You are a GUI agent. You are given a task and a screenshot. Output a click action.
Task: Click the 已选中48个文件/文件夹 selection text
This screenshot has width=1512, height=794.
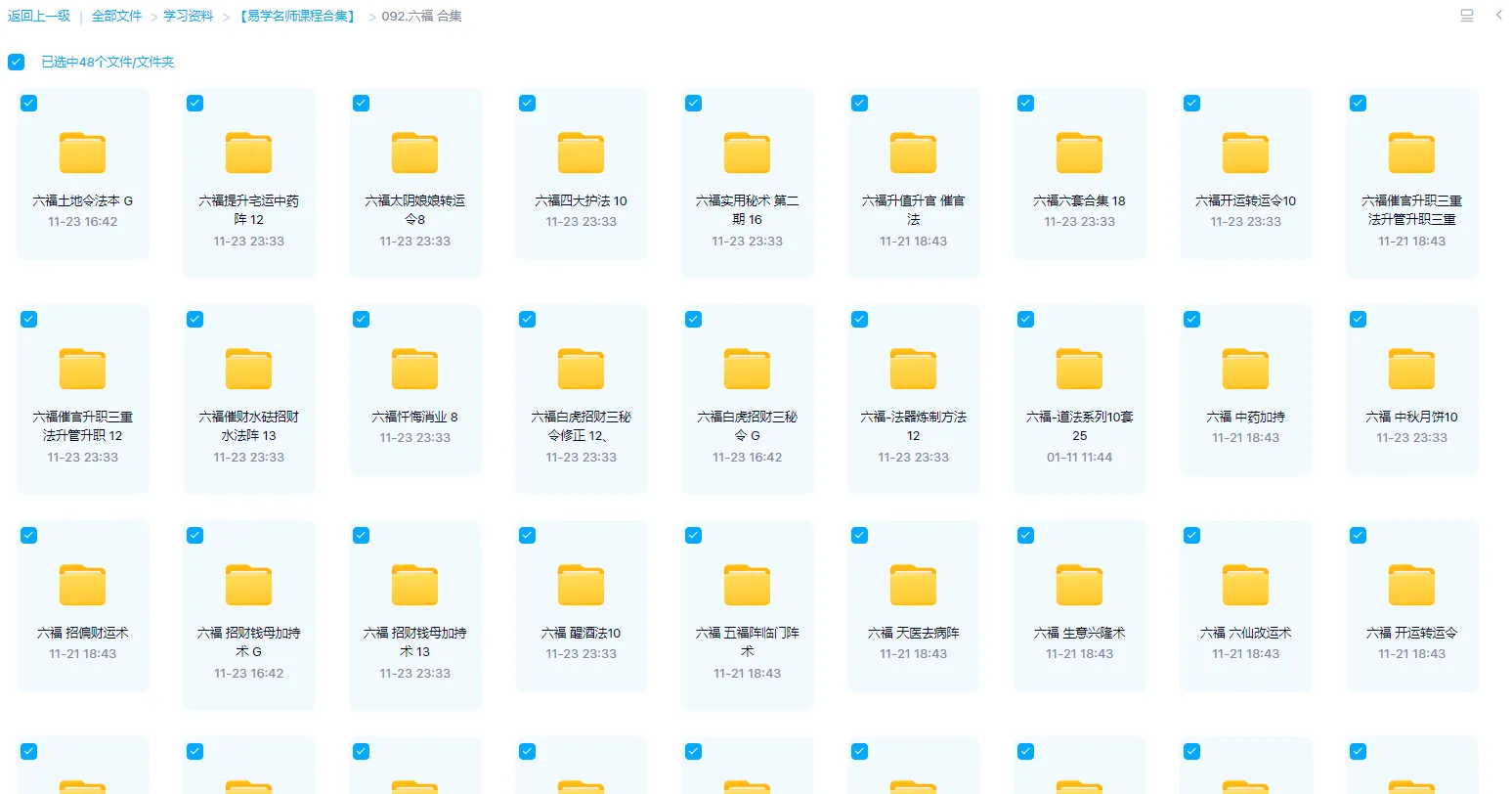point(108,62)
